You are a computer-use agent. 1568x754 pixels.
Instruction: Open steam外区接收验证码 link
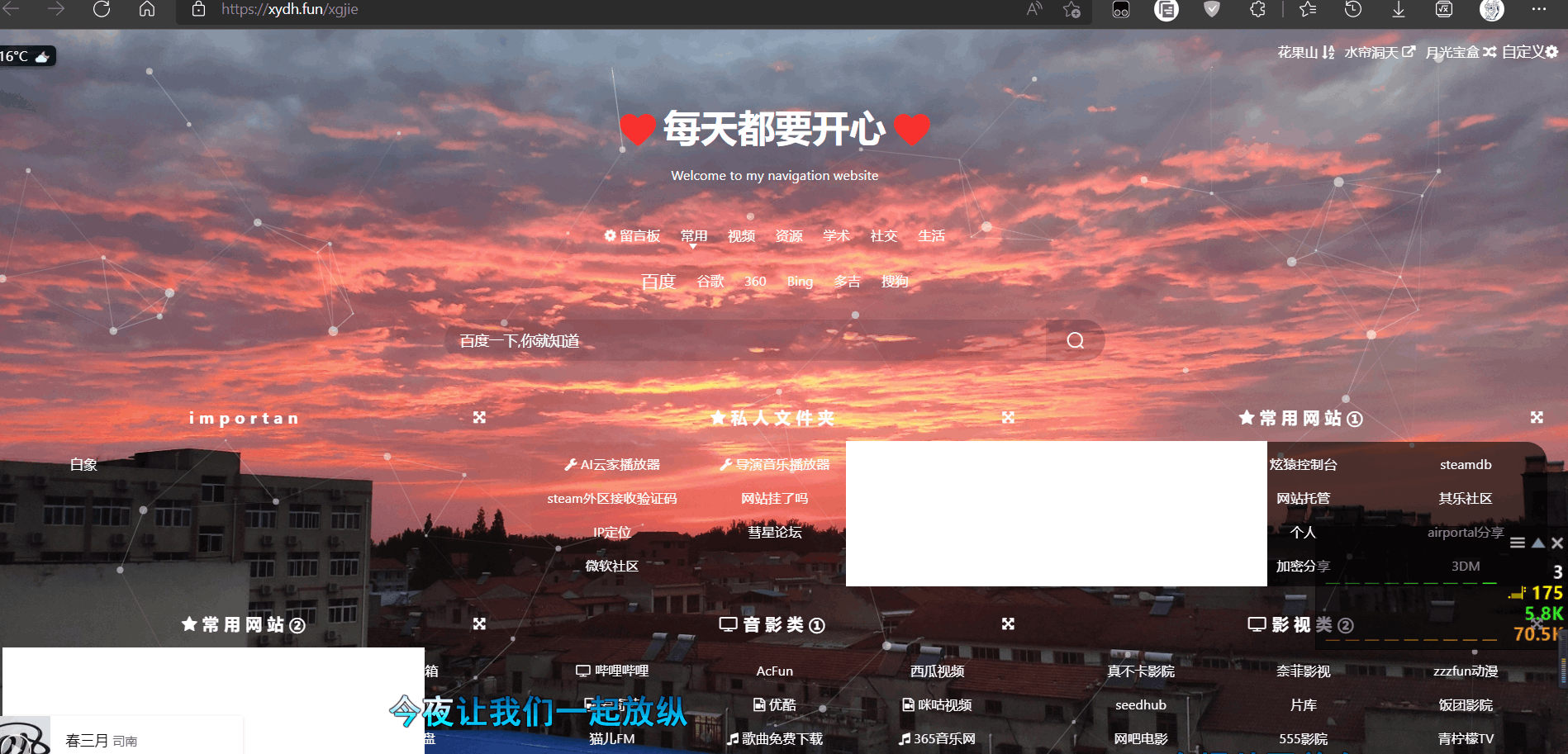[x=612, y=499]
